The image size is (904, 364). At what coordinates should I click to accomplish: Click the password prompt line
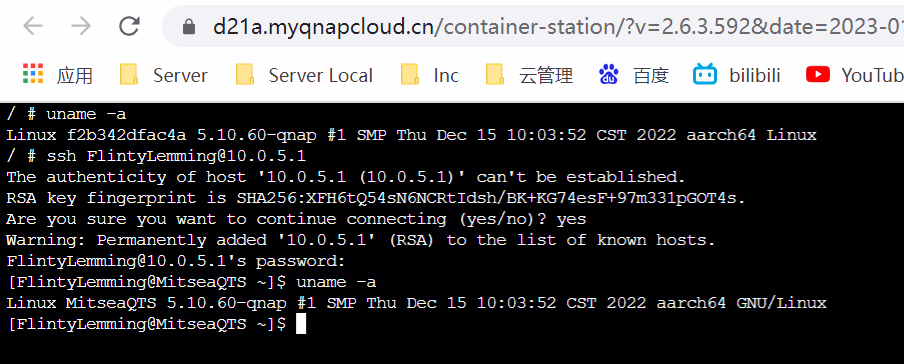pyautogui.click(x=176, y=261)
